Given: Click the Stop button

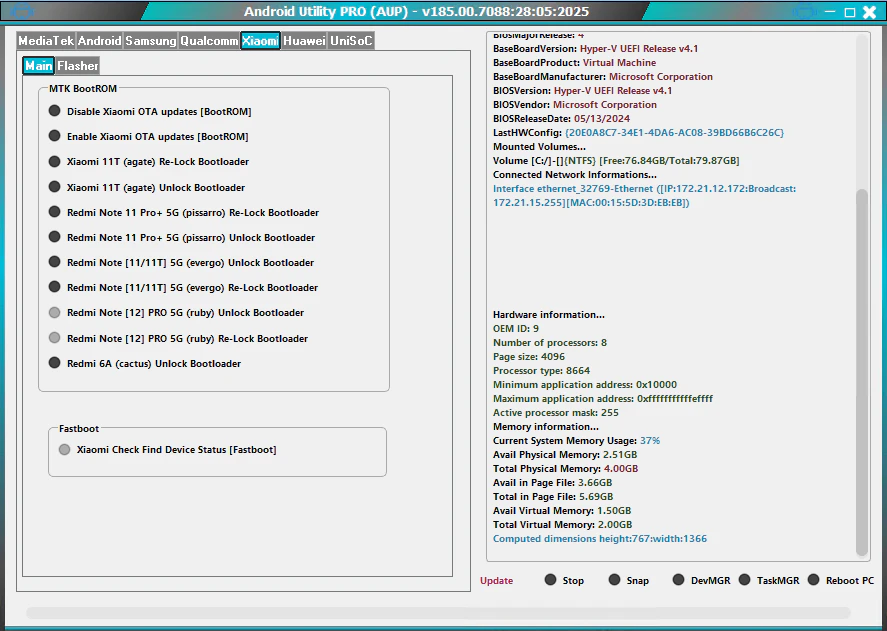Looking at the screenshot, I should [564, 580].
